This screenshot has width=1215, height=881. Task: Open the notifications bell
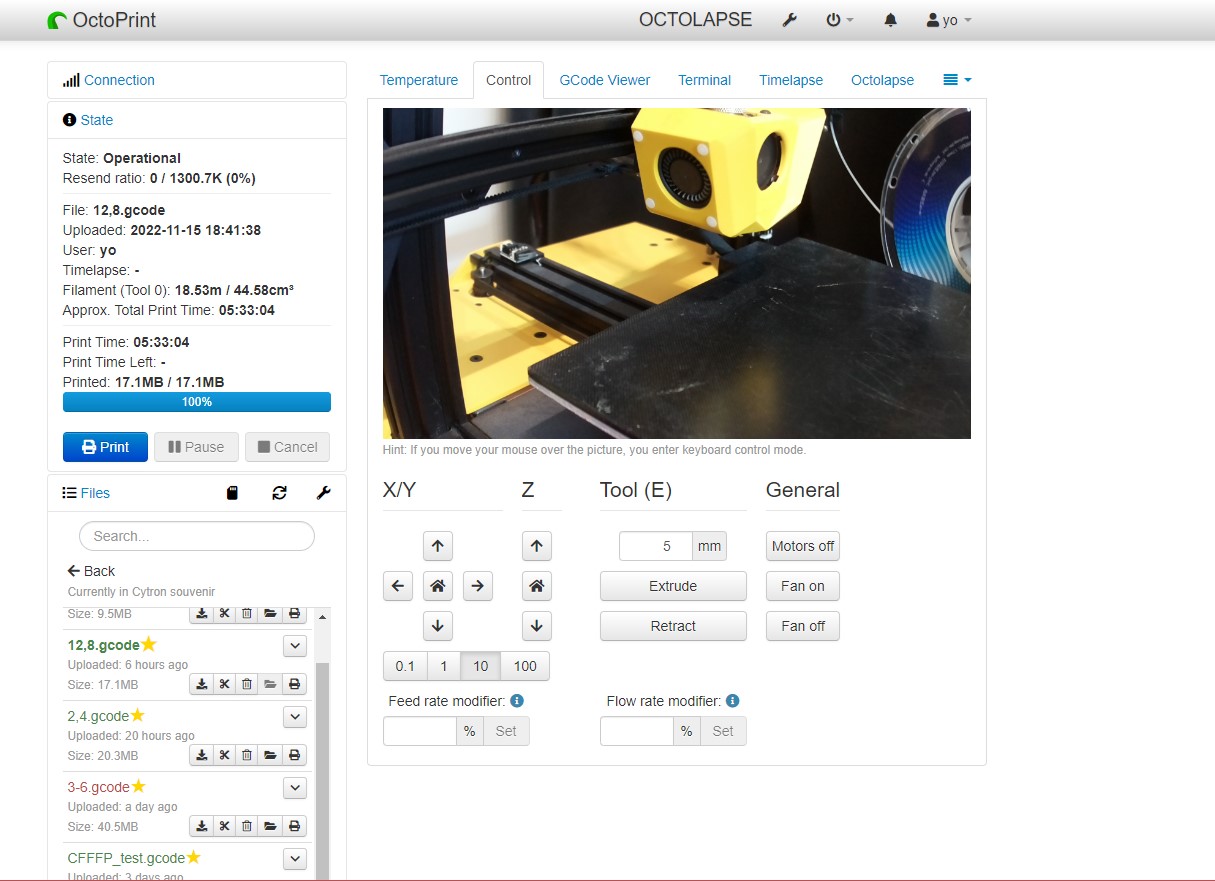pyautogui.click(x=890, y=19)
